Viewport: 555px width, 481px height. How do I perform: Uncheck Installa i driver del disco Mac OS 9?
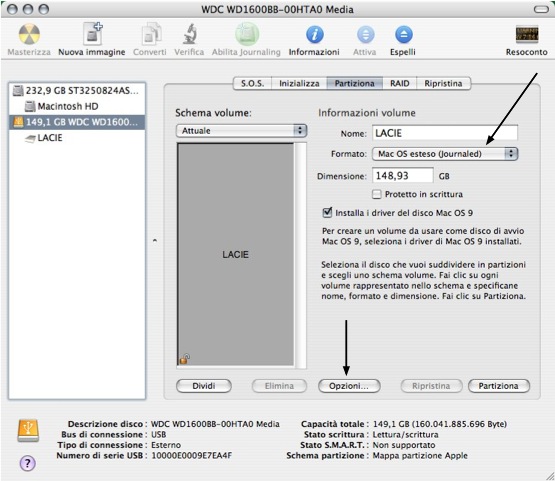coord(327,212)
